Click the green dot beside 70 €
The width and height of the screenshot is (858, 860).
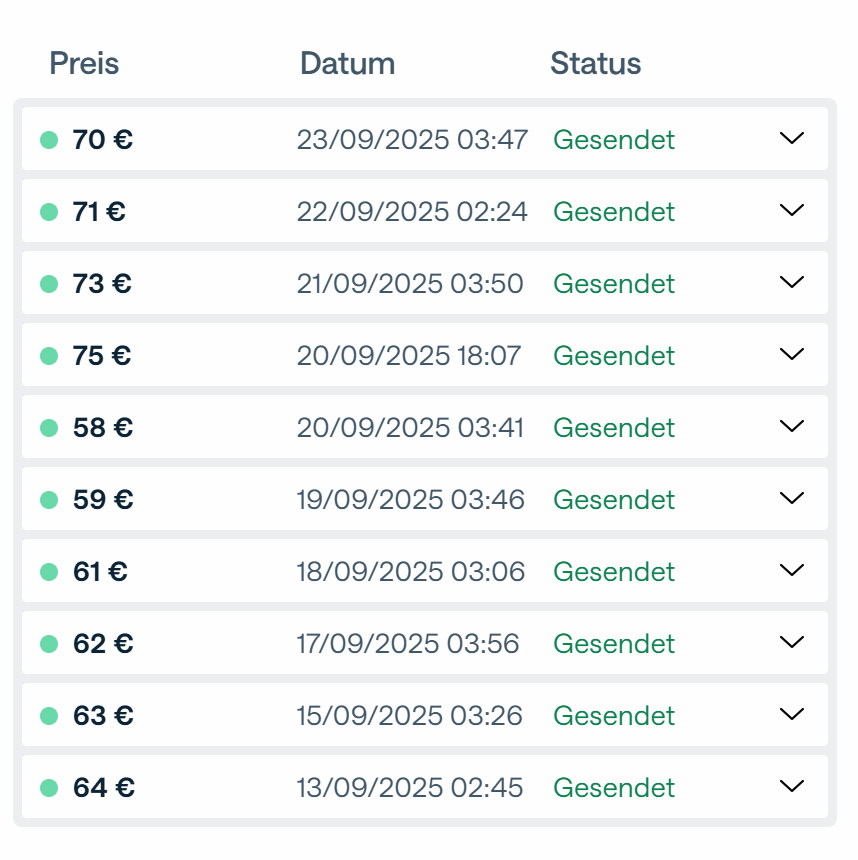point(48,140)
